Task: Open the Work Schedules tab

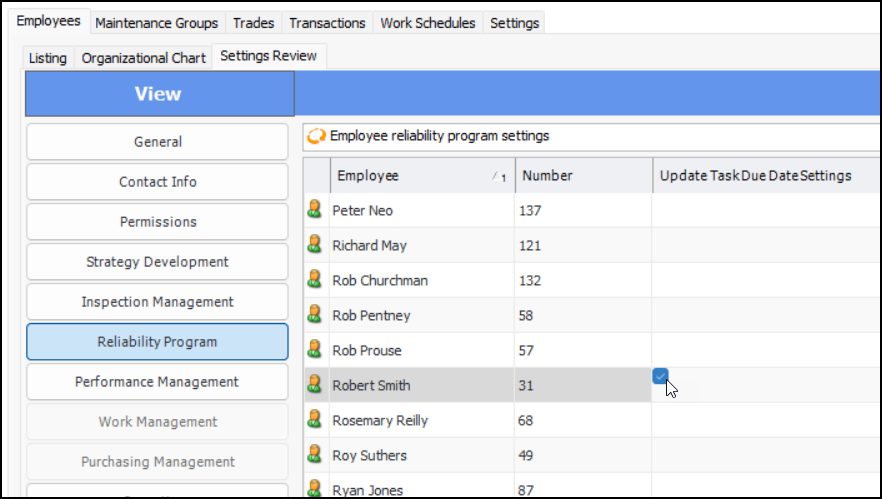Action: [x=428, y=23]
